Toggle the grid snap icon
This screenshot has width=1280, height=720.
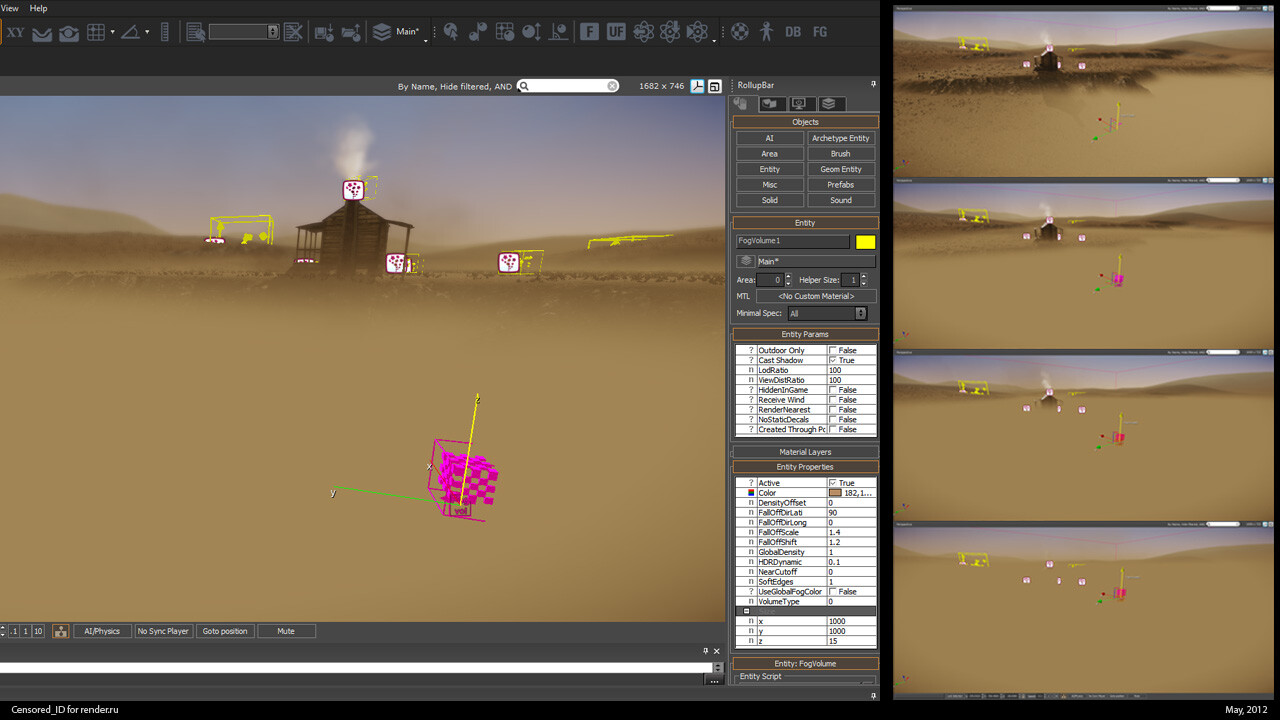pos(96,32)
